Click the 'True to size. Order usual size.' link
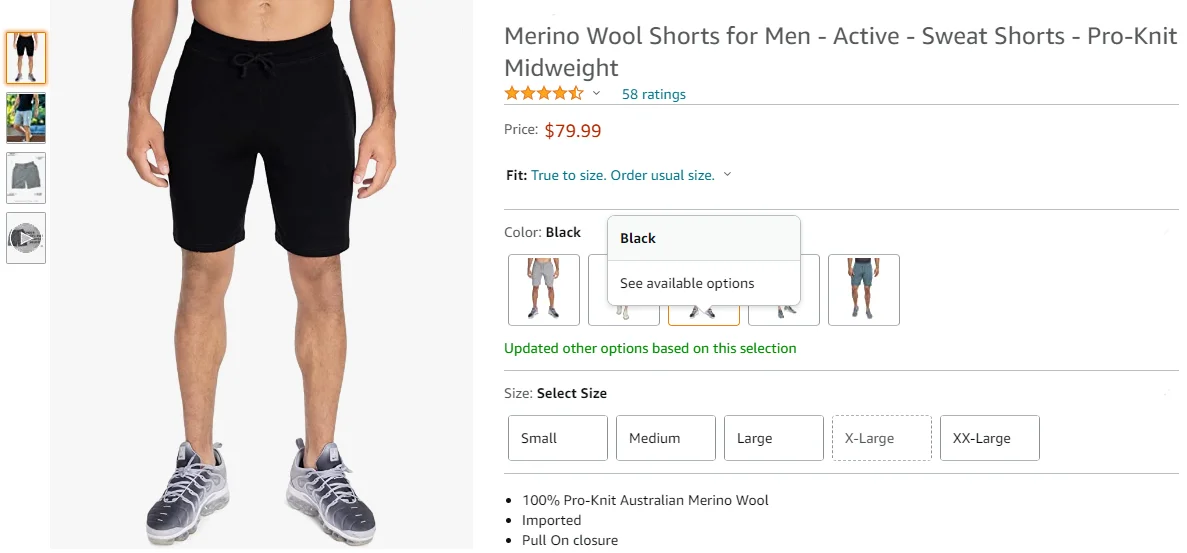 tap(622, 175)
